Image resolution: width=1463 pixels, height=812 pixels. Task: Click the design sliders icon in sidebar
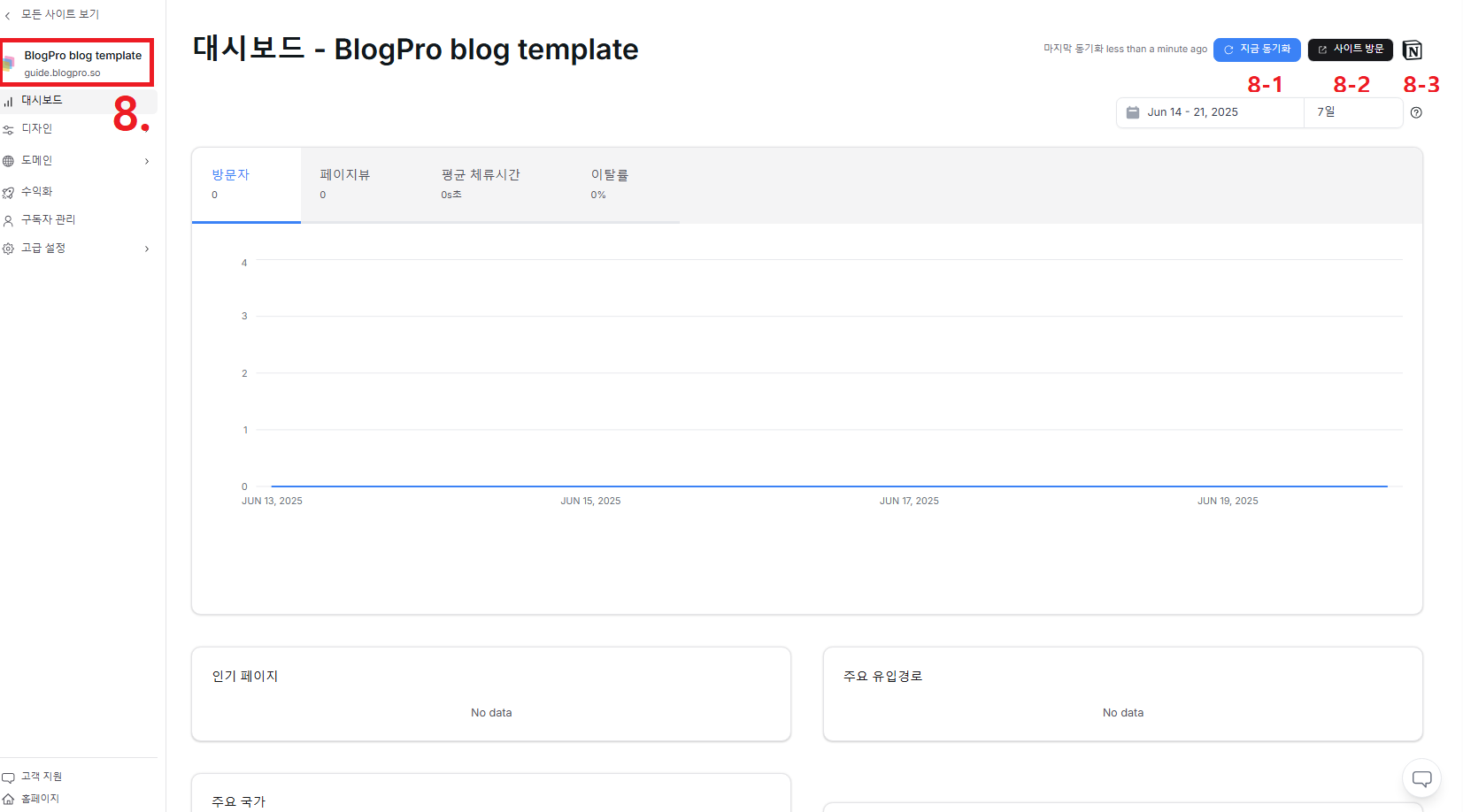point(8,130)
